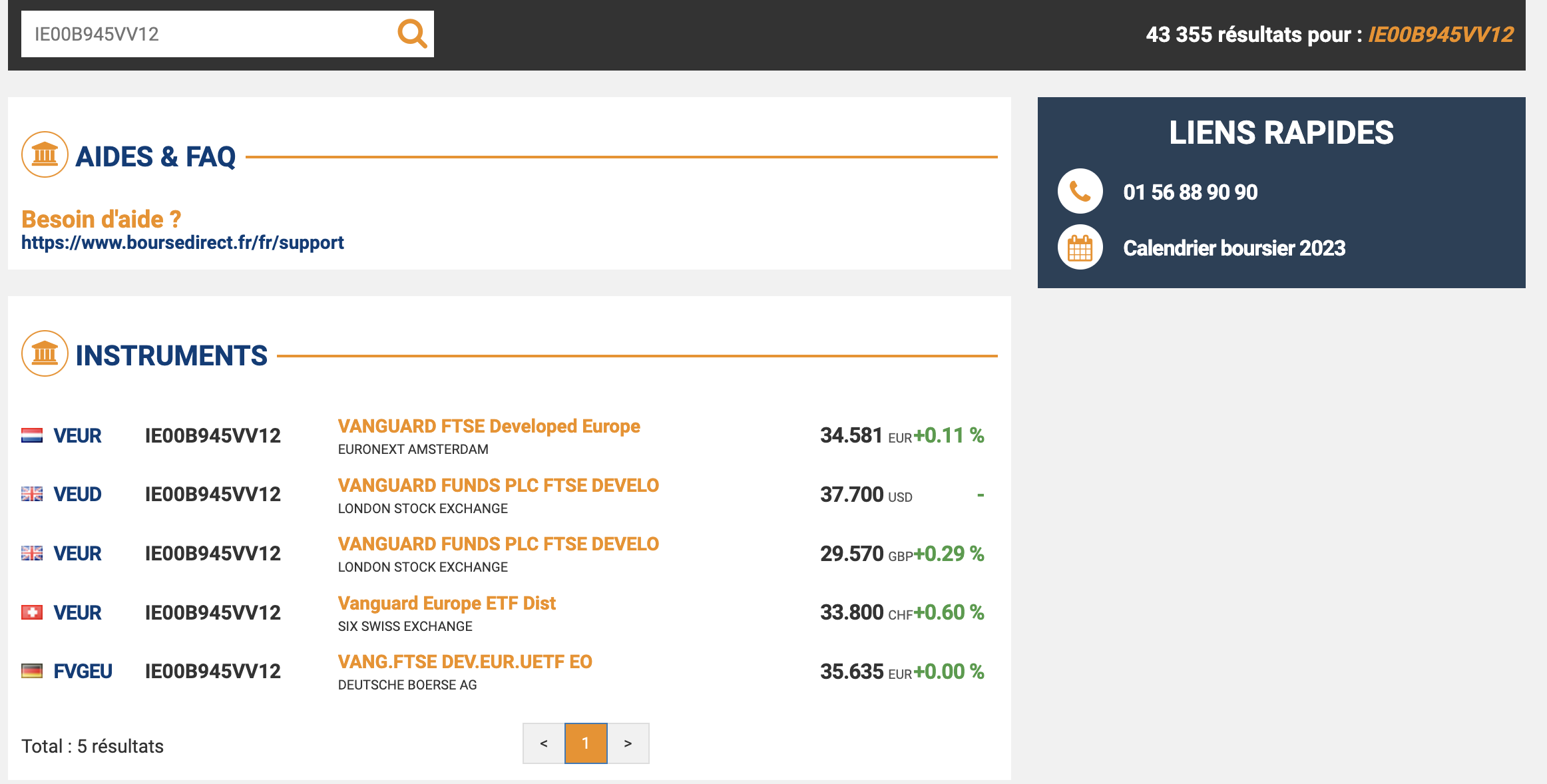This screenshot has height=784, width=1547.
Task: Click the Instruments section bank icon
Action: point(45,353)
